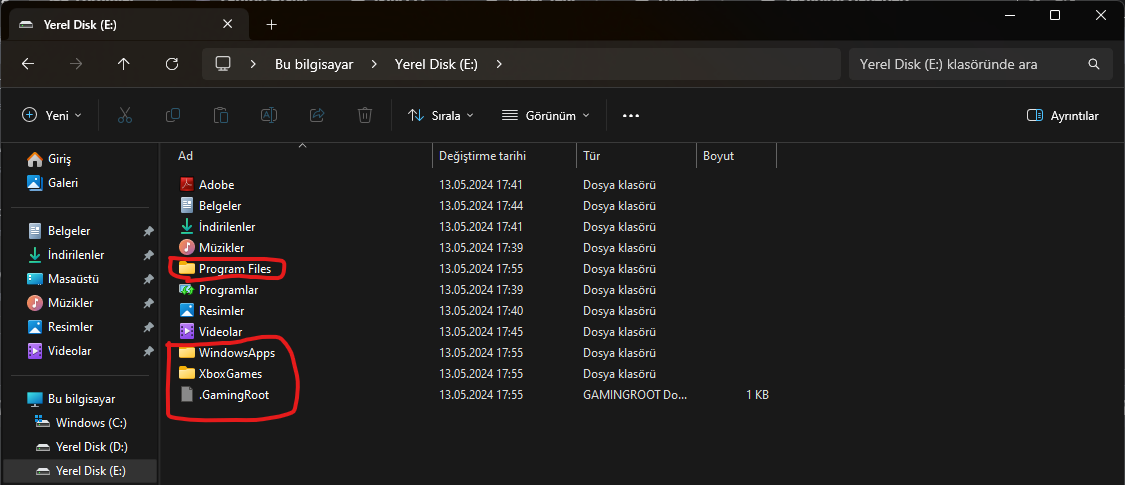Refresh the current folder view
The height and width of the screenshot is (485, 1125).
point(171,64)
